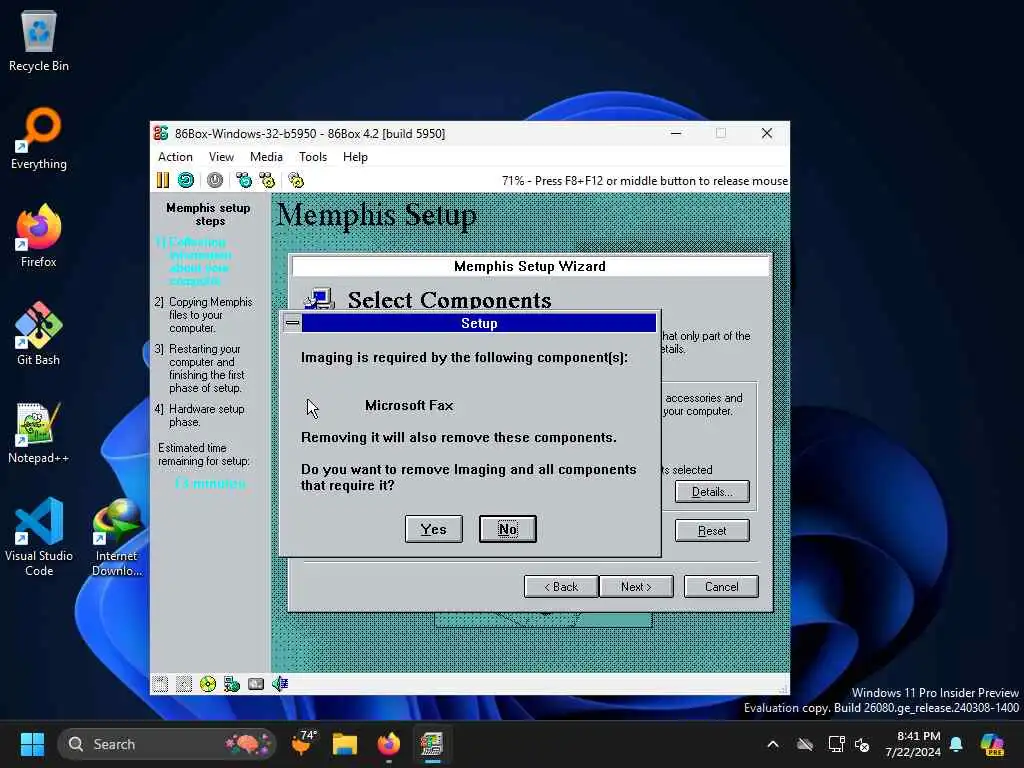The image size is (1024, 768).
Task: Select Internet Download Manager desktop shortcut
Action: [x=117, y=537]
